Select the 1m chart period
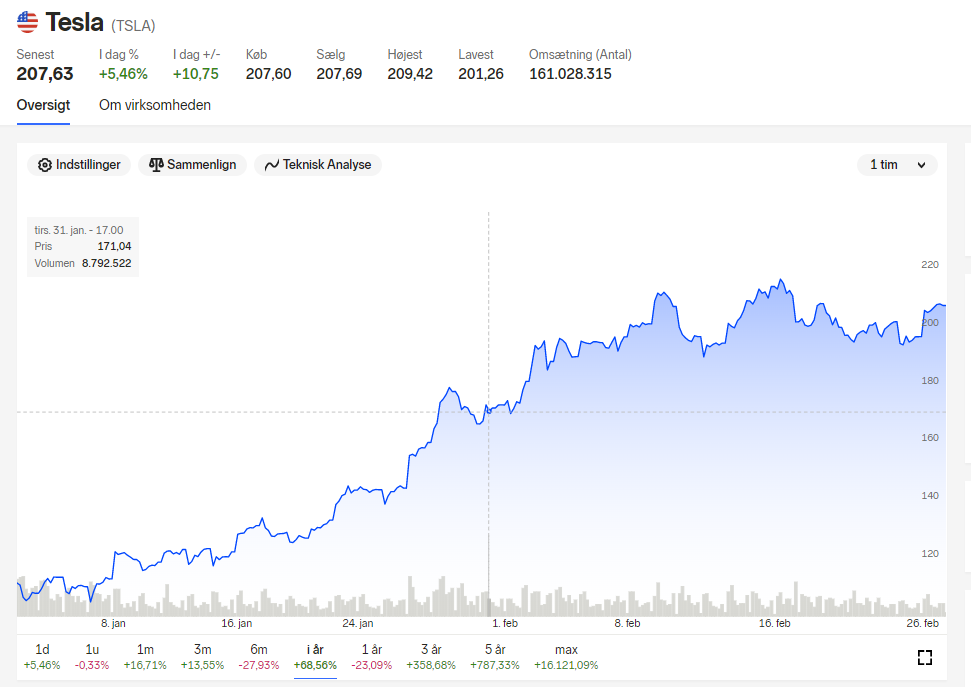 point(145,657)
